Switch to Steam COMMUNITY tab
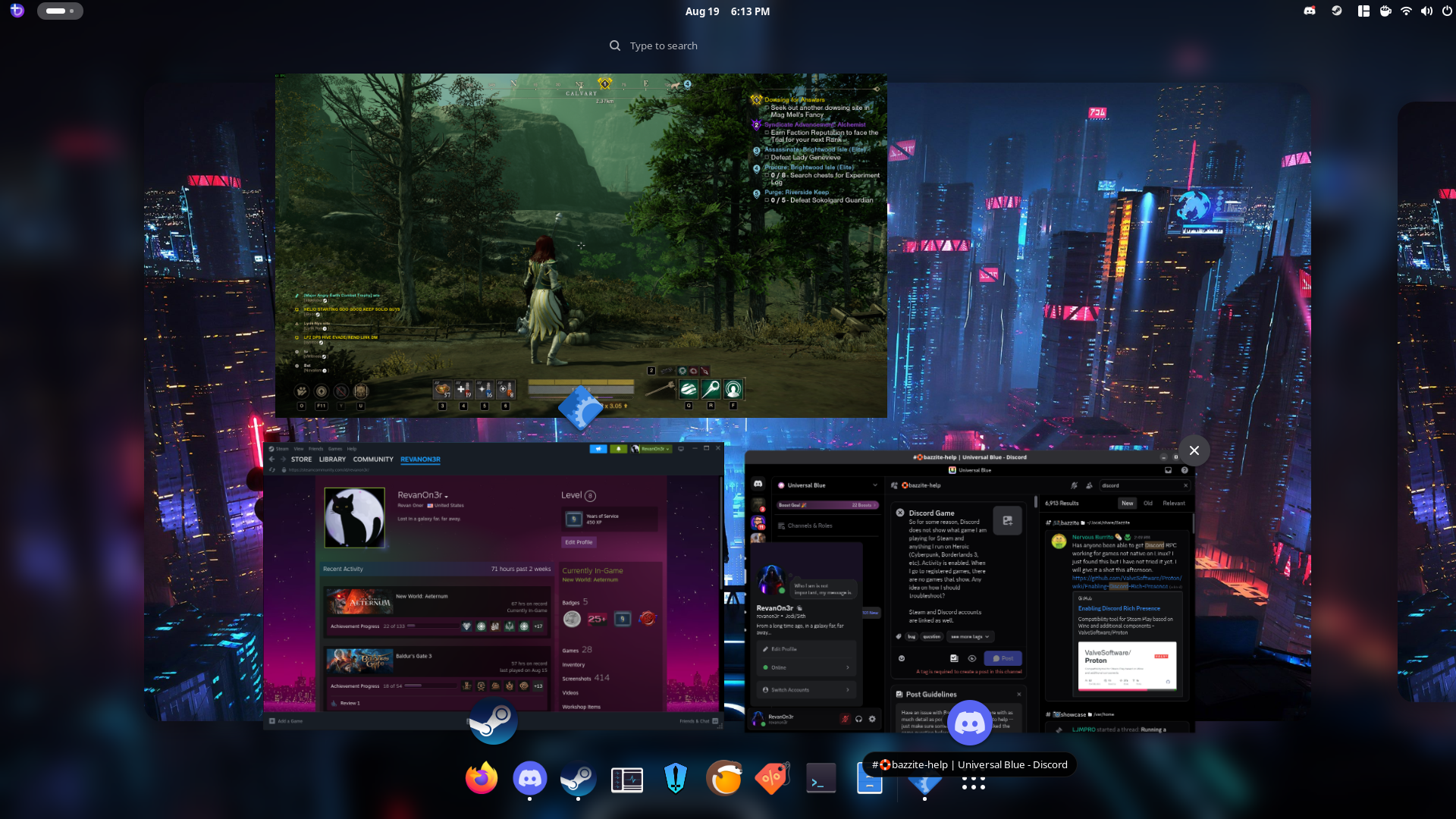Image resolution: width=1456 pixels, height=819 pixels. (x=373, y=460)
